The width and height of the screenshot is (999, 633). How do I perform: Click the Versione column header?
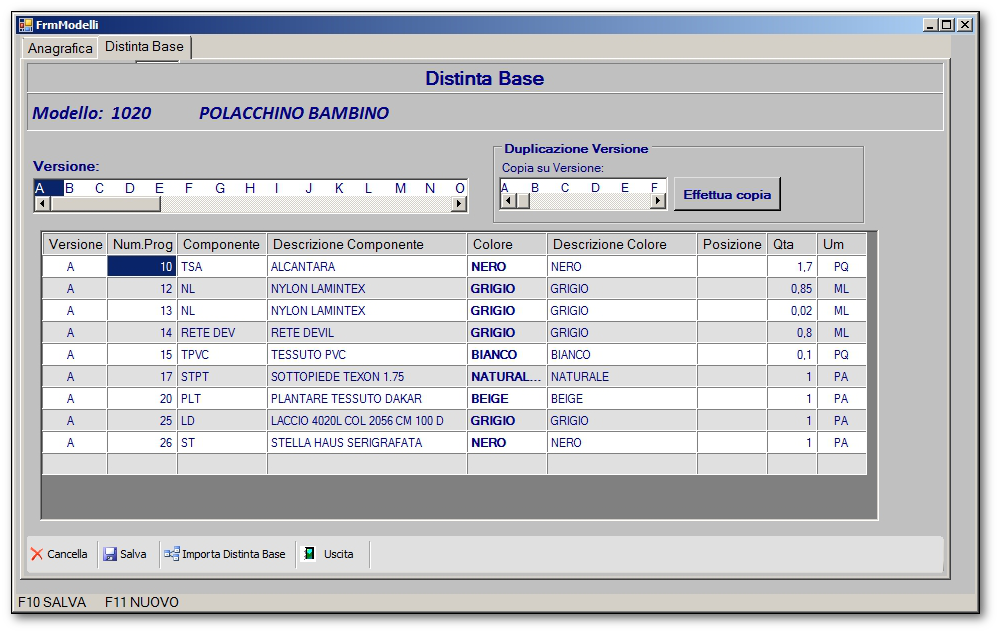(x=75, y=245)
